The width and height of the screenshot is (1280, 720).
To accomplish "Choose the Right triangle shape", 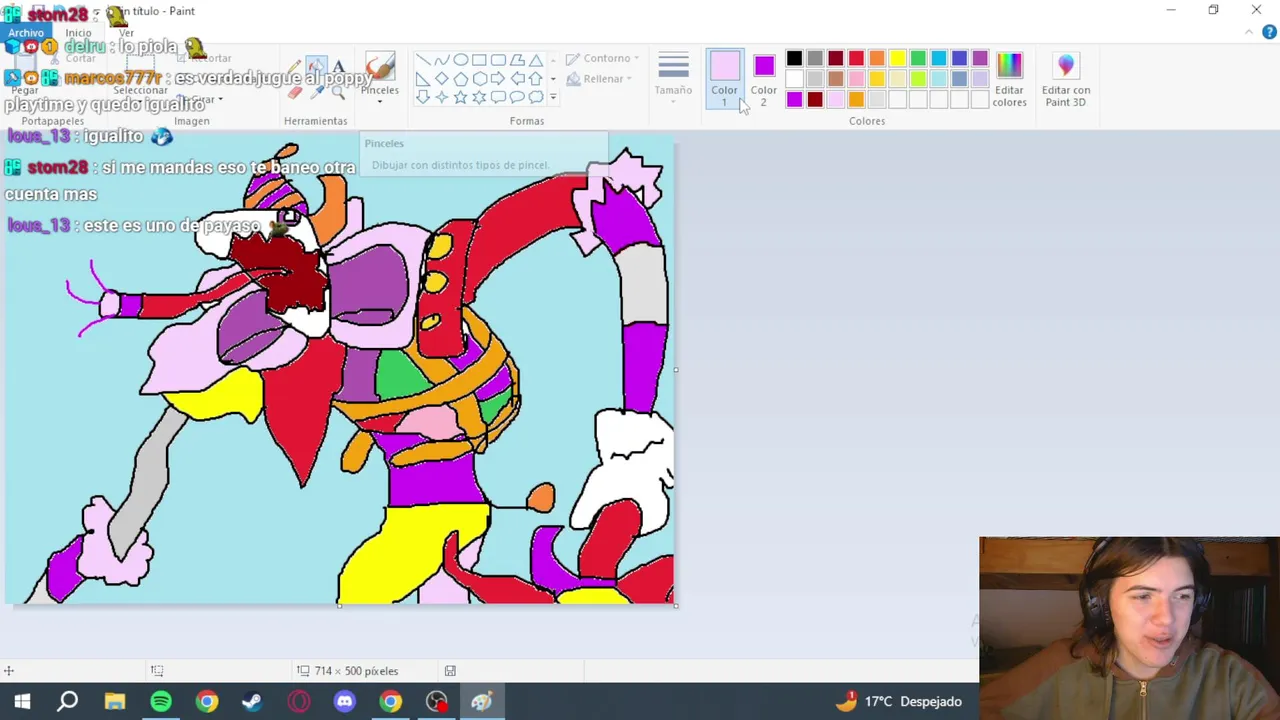I will 422,79.
